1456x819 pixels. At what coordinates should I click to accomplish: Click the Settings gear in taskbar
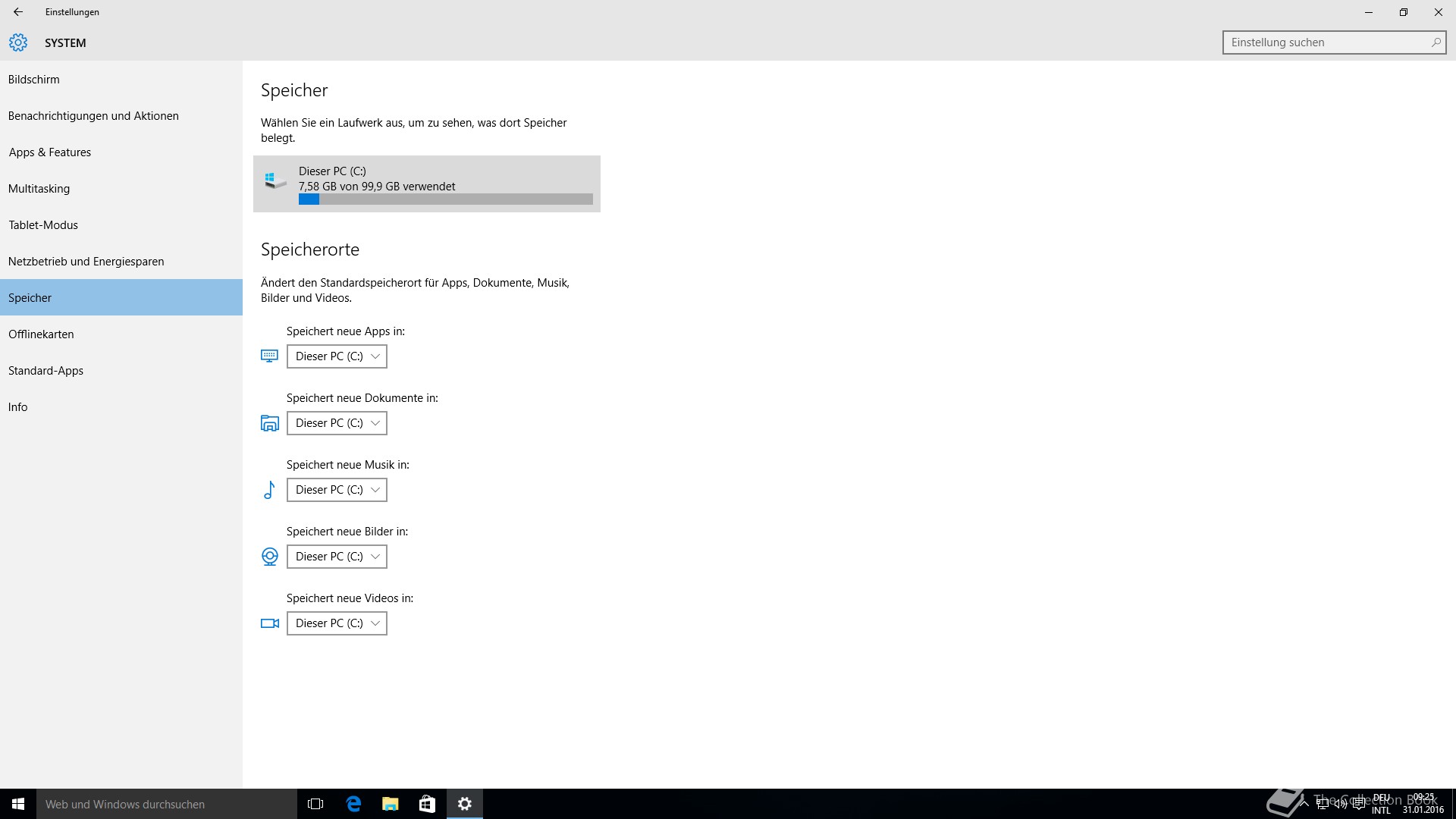click(x=465, y=804)
